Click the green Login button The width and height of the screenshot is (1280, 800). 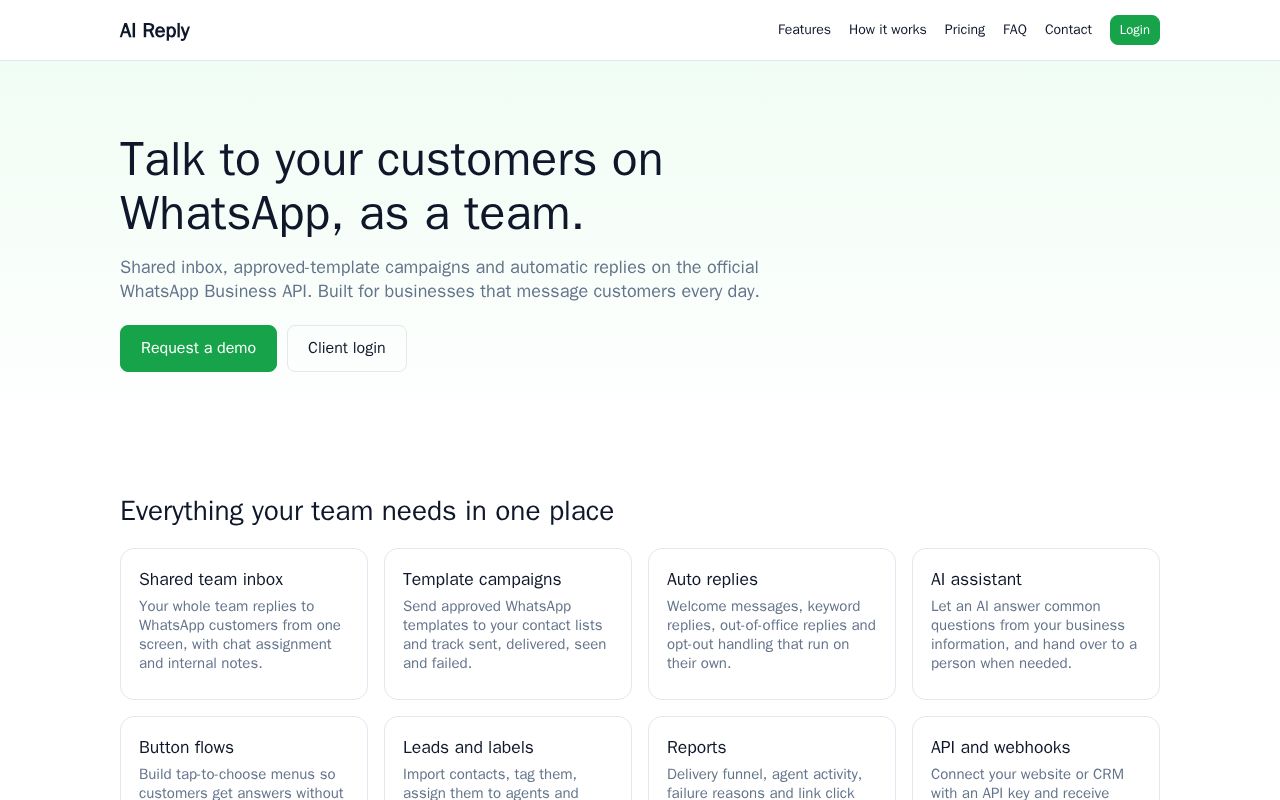tap(1134, 30)
